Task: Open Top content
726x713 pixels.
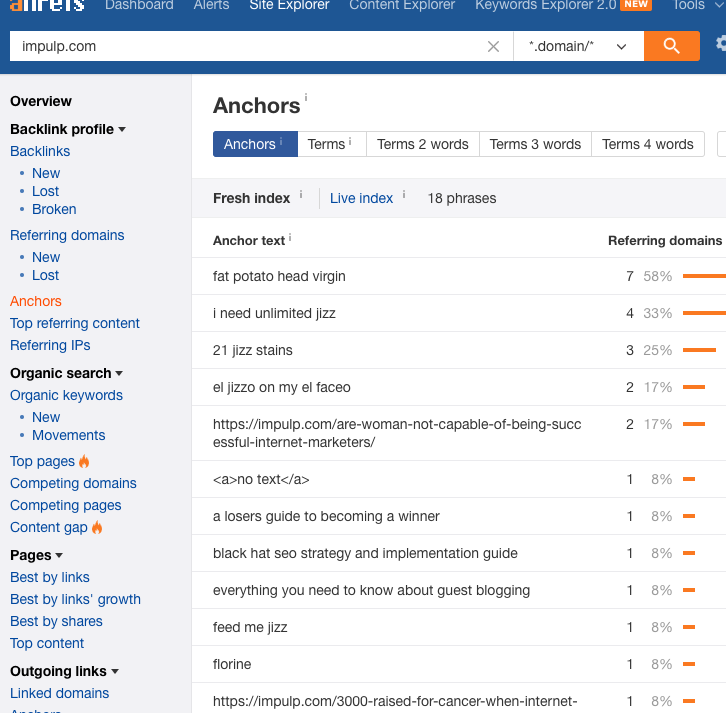Action: [47, 643]
